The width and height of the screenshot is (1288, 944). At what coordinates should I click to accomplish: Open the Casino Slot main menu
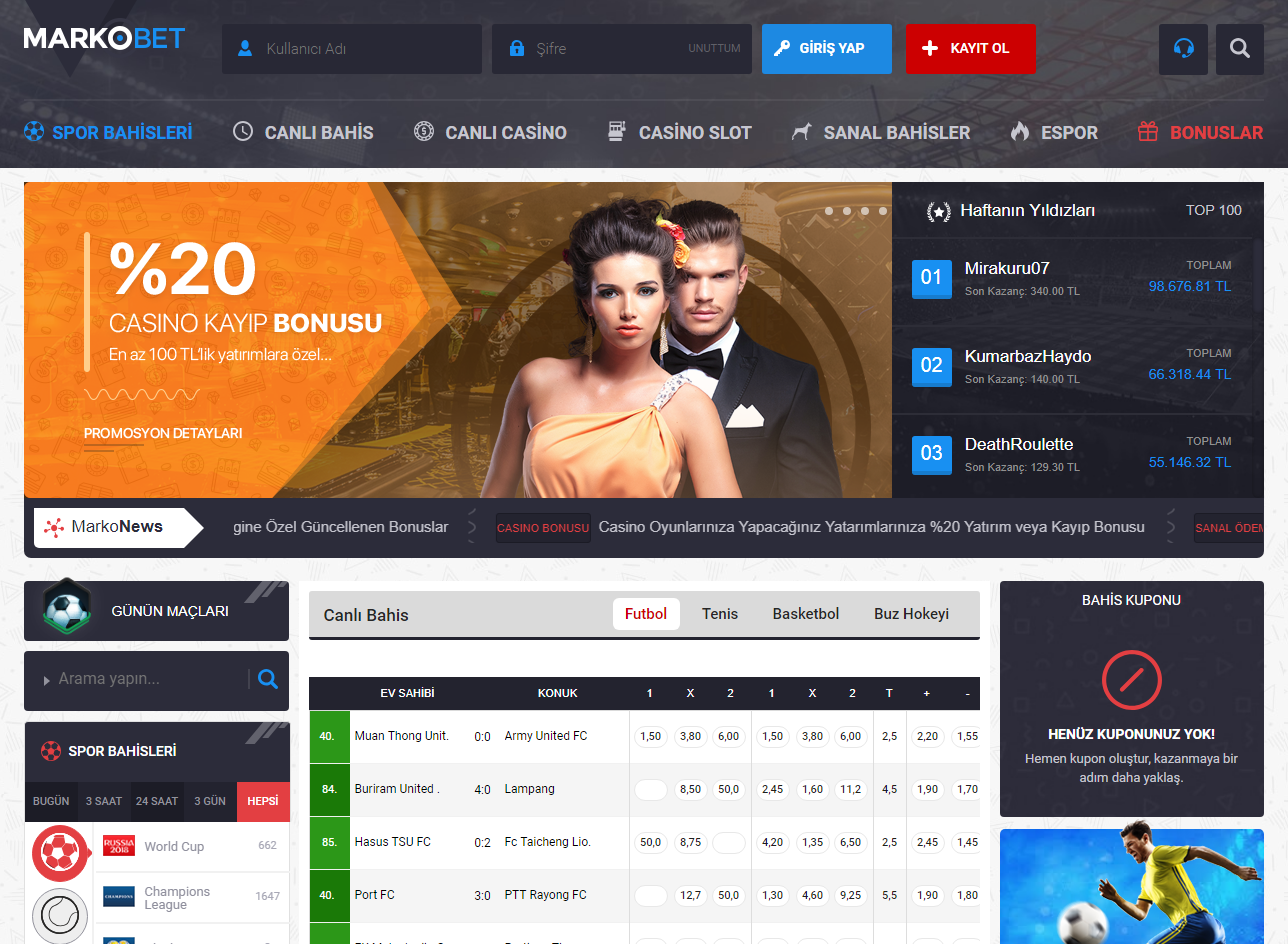click(679, 132)
